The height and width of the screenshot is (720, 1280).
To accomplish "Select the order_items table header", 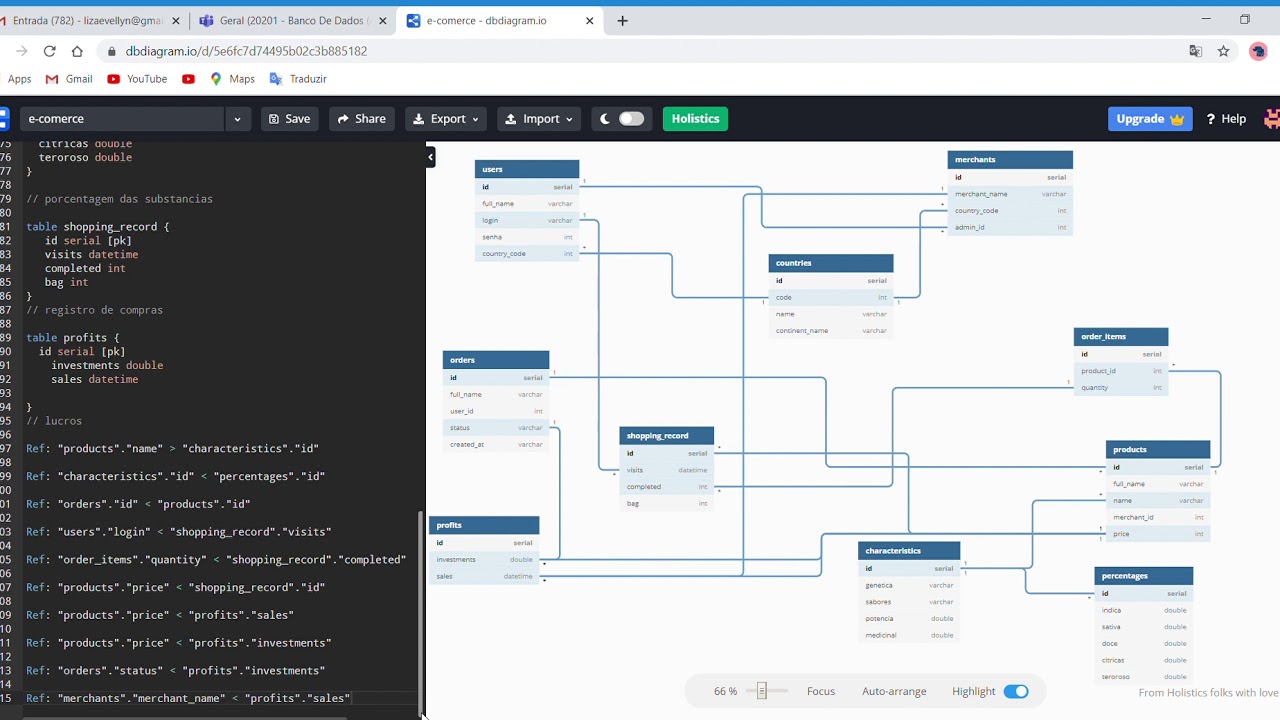I will [1121, 337].
